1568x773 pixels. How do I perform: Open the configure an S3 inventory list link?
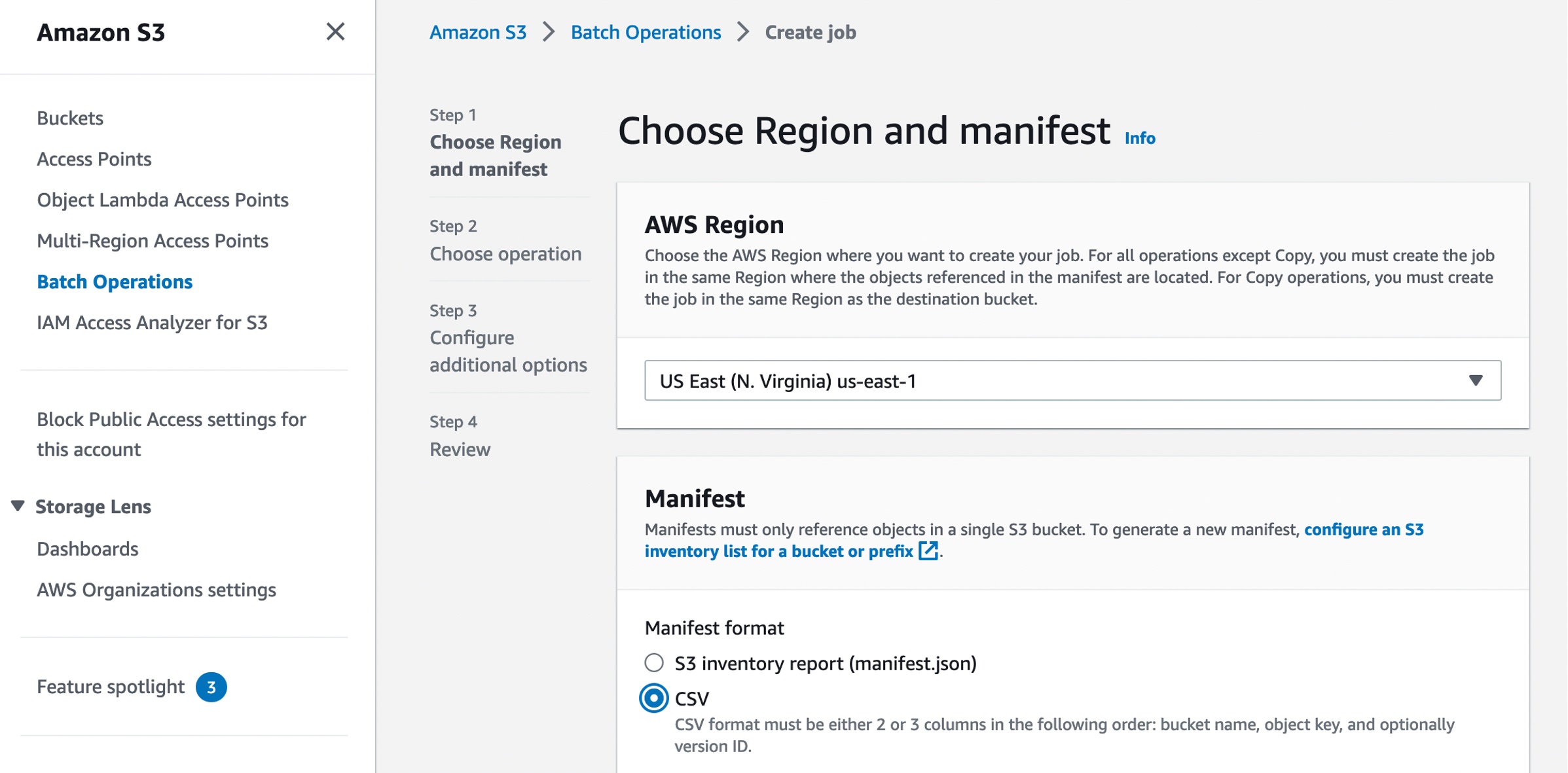tap(1034, 540)
